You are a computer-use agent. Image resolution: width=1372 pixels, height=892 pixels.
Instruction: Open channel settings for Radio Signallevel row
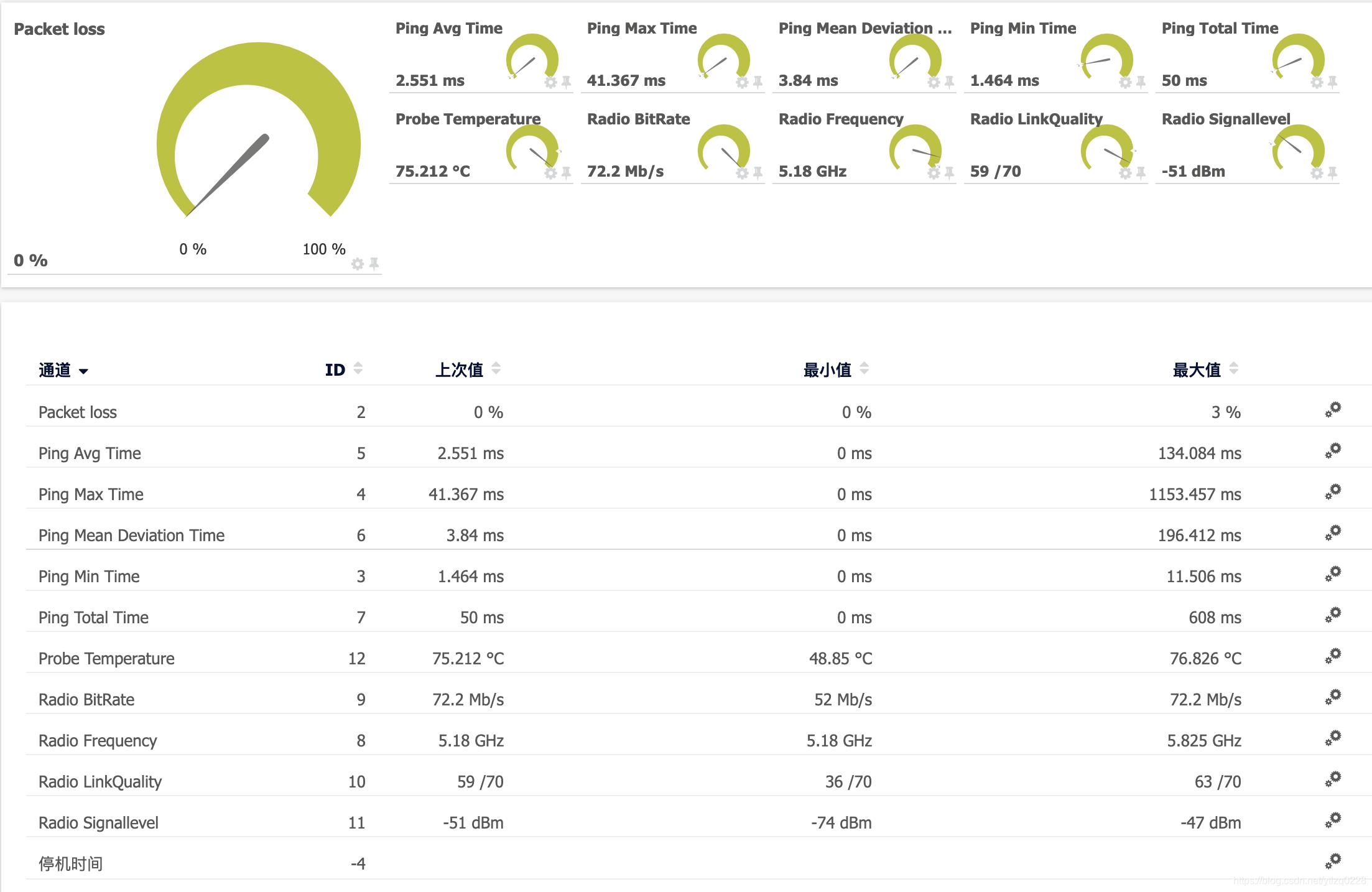(x=1333, y=820)
